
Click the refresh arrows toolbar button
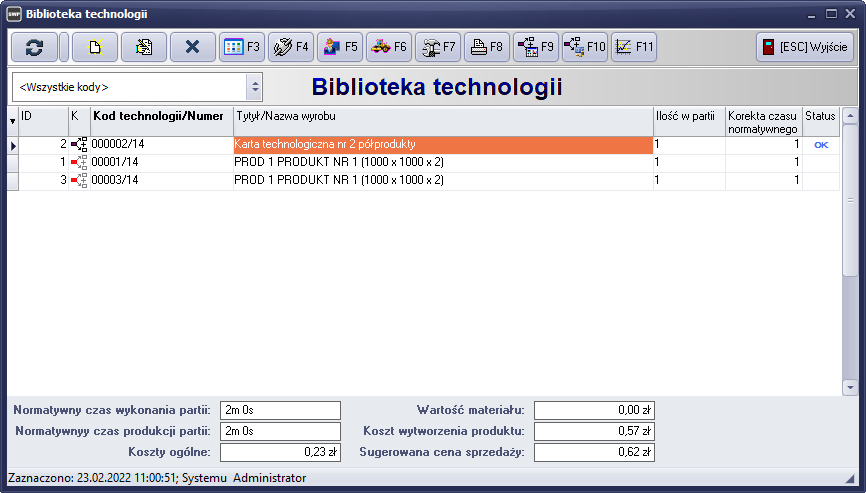[x=34, y=47]
